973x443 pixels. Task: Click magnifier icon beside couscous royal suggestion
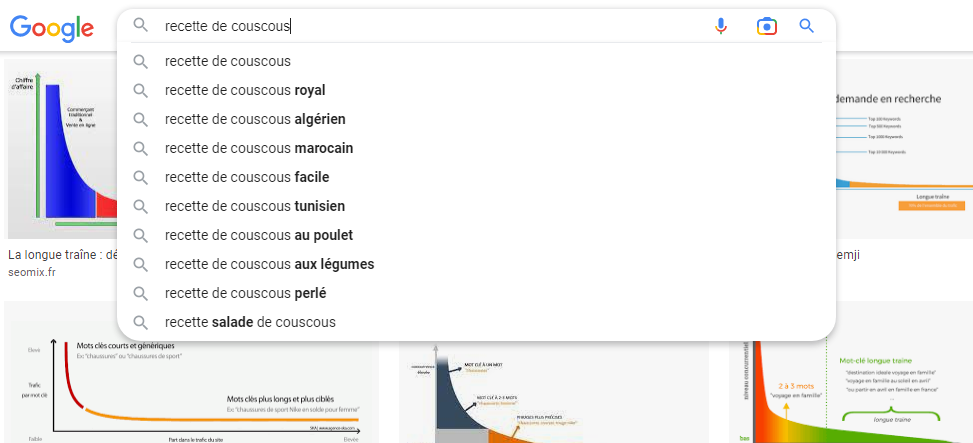point(141,91)
